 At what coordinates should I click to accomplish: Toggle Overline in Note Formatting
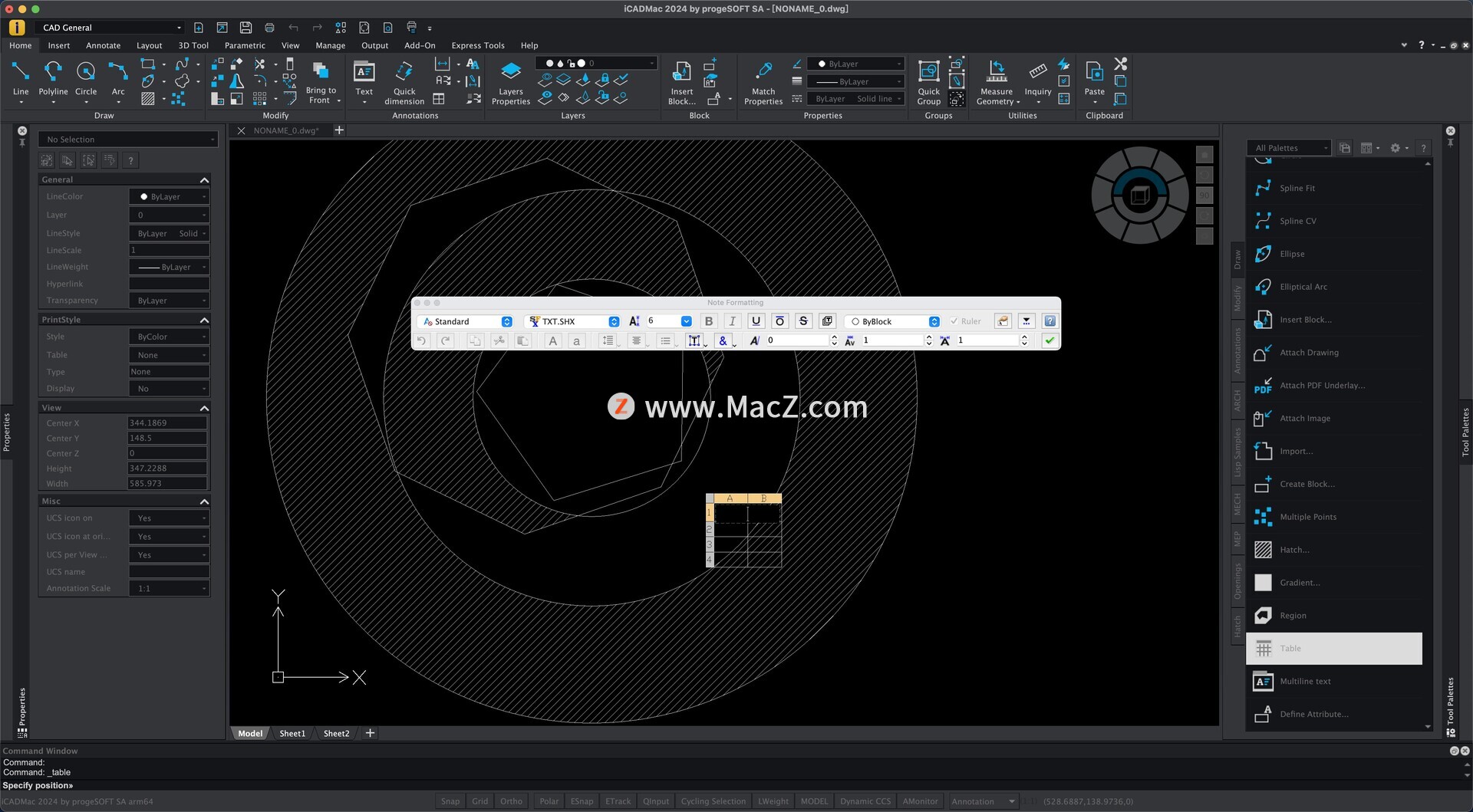pyautogui.click(x=779, y=321)
